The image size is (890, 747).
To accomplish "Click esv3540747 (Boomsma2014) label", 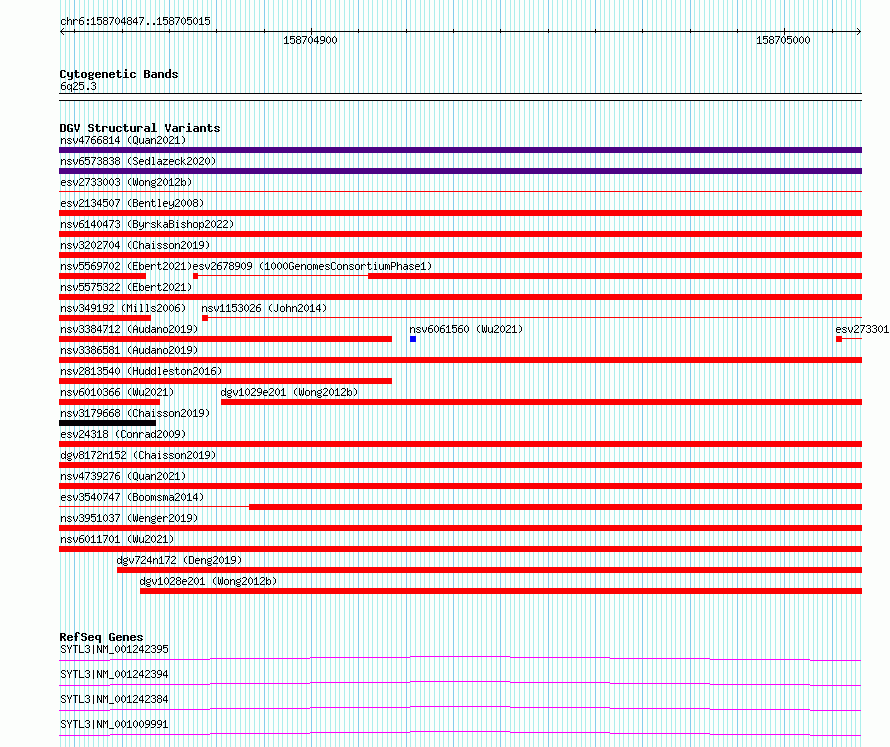I will [132, 497].
